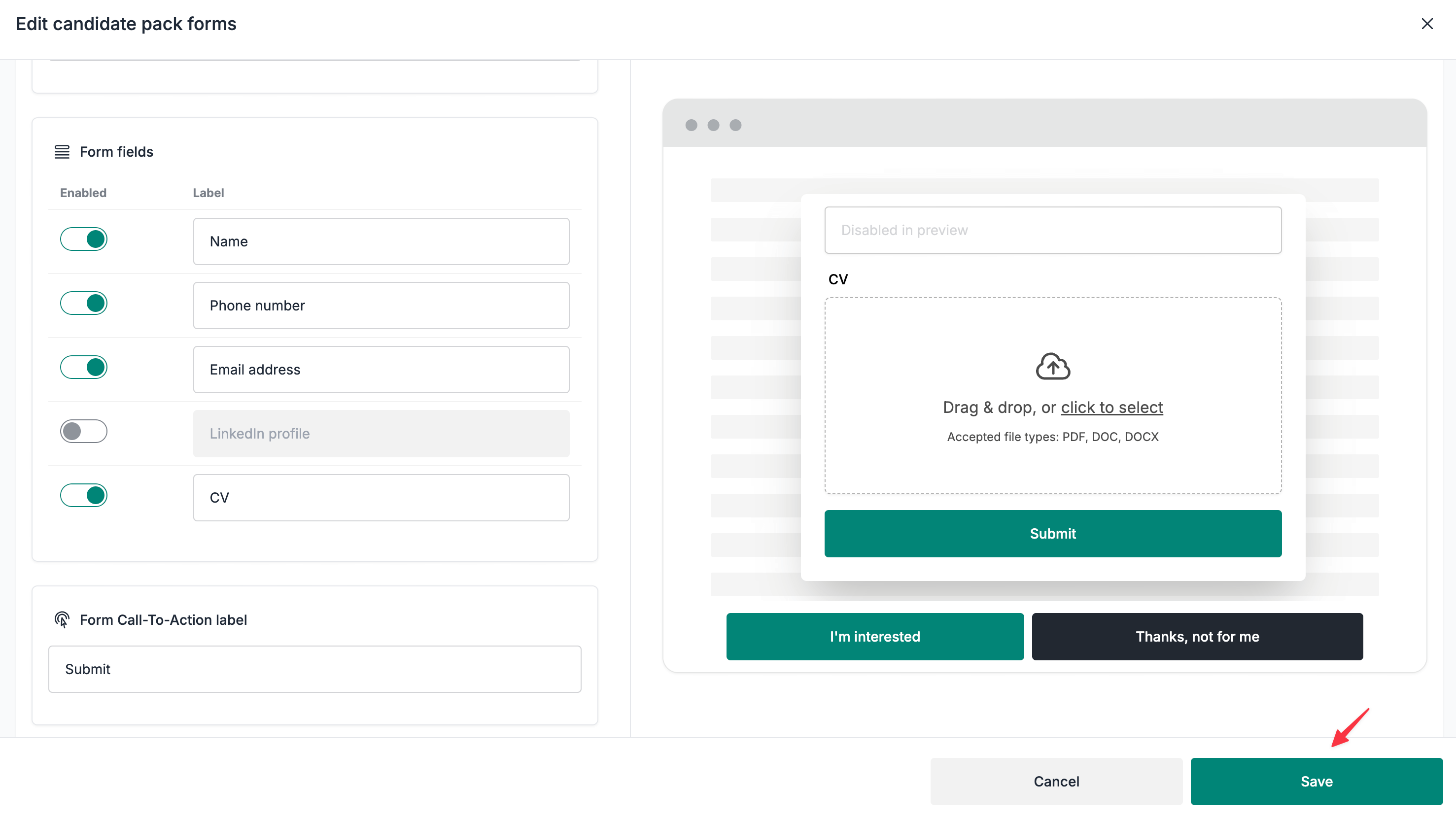Edit the Submit call-to-action label

coord(314,669)
